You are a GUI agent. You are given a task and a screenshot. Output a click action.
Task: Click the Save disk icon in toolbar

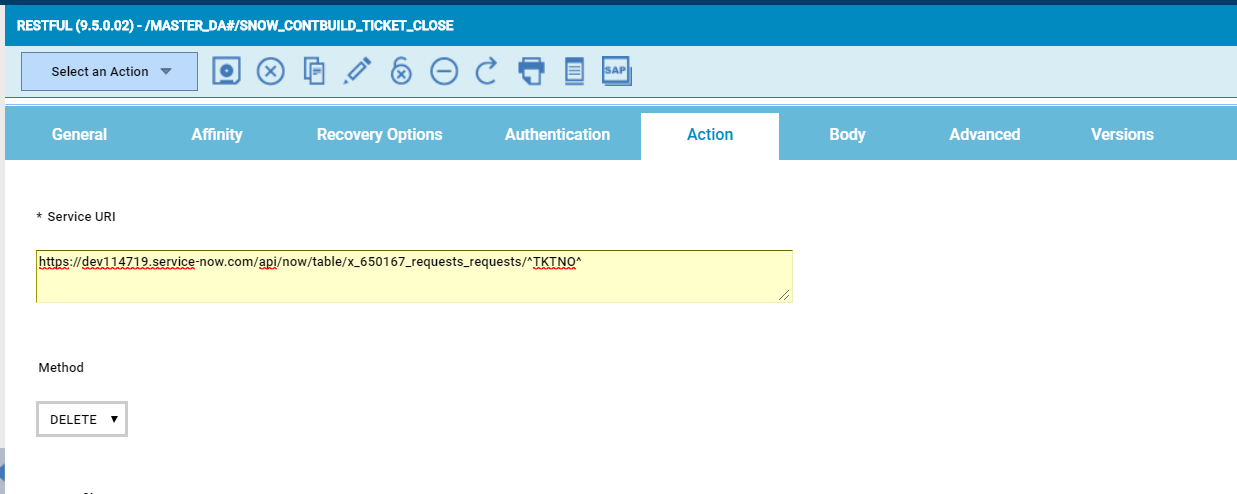pos(227,72)
